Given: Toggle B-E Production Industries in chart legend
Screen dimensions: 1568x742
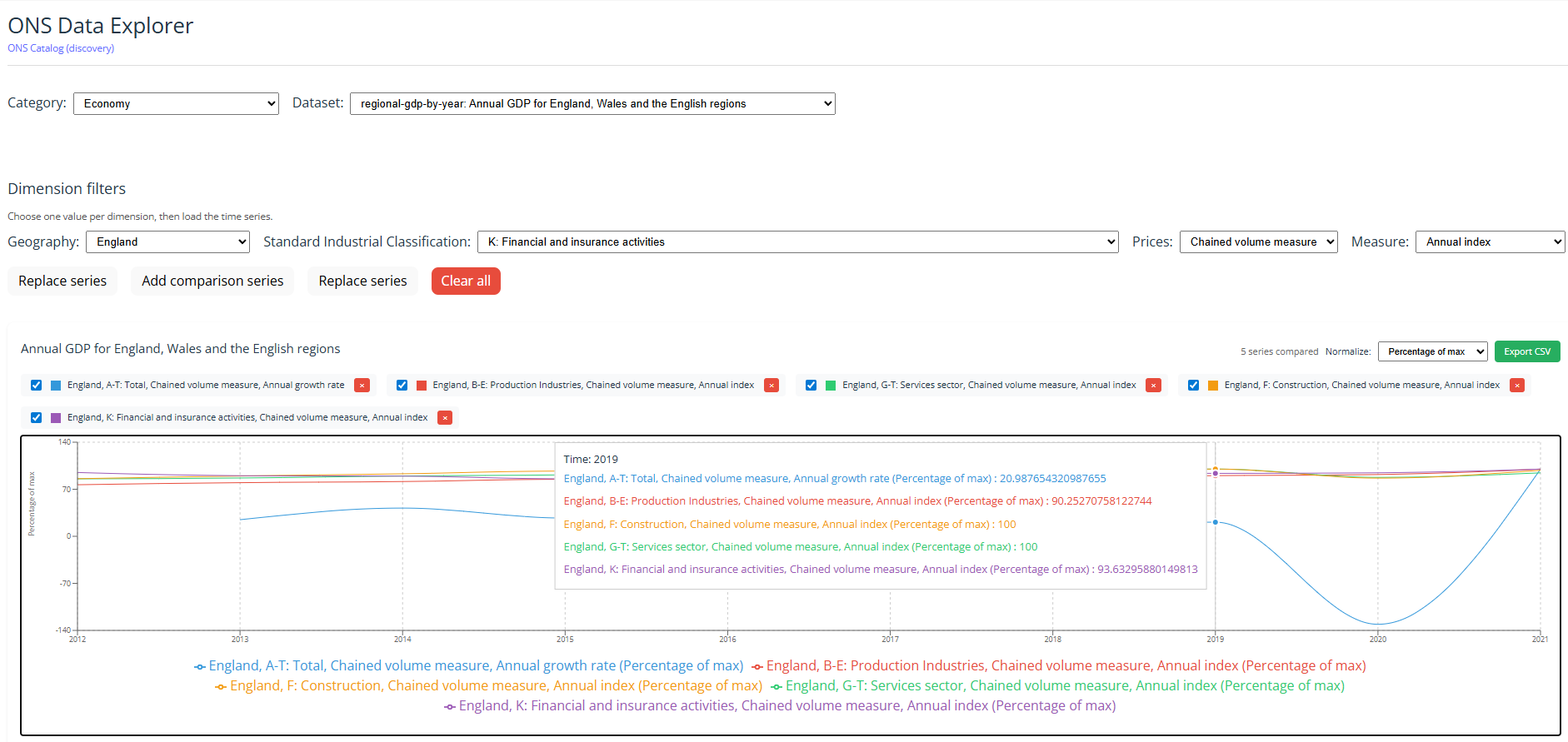Looking at the screenshot, I should (x=1059, y=666).
